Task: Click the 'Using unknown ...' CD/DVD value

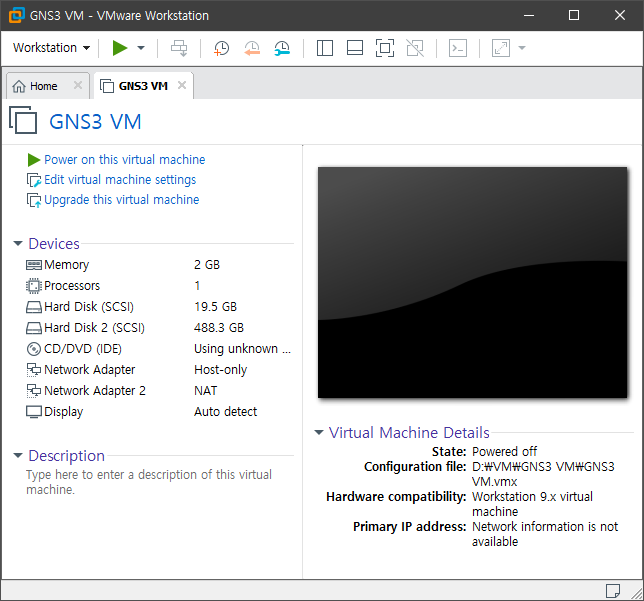Action: (242, 349)
